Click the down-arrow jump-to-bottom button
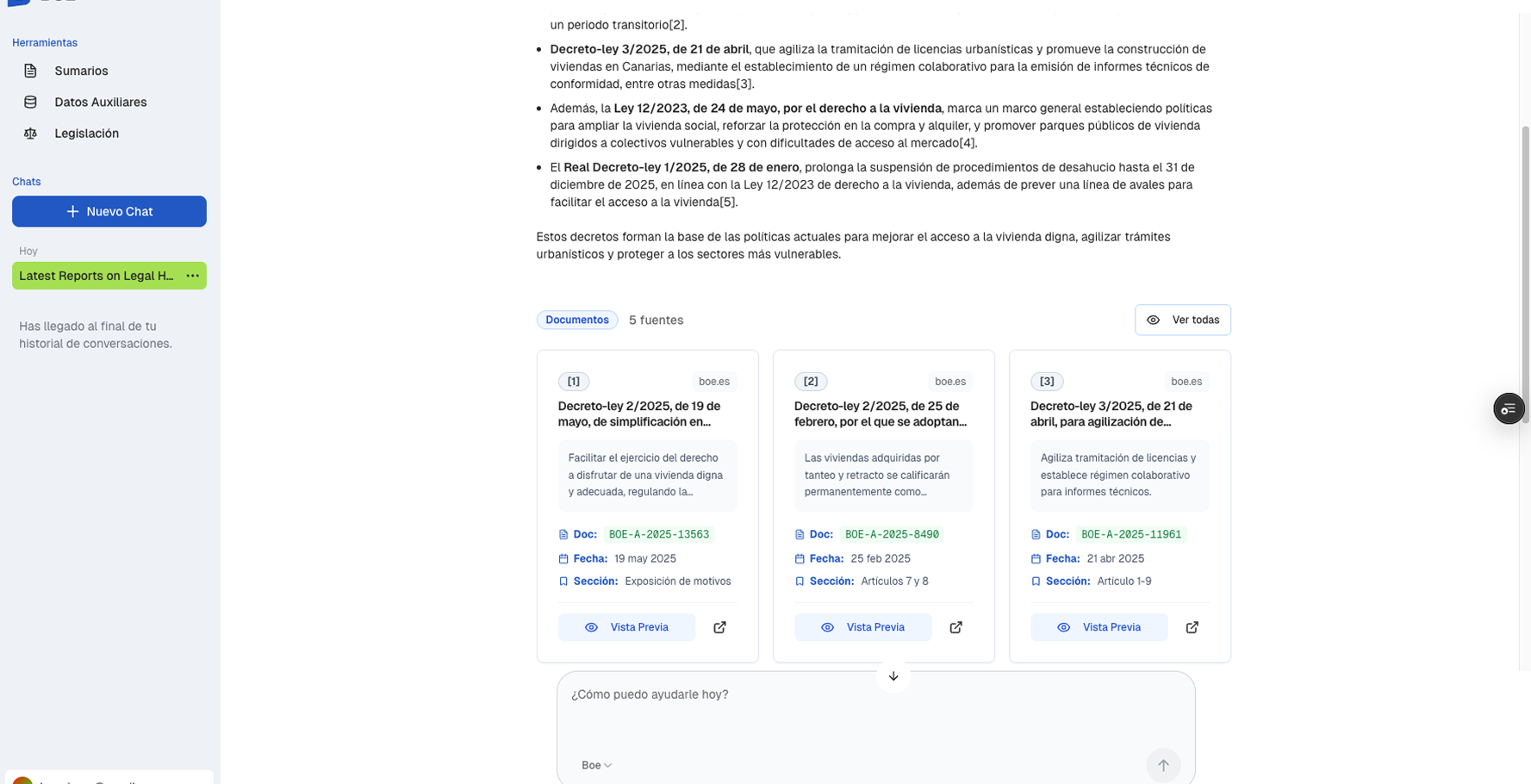The height and width of the screenshot is (784, 1531). pos(893,676)
